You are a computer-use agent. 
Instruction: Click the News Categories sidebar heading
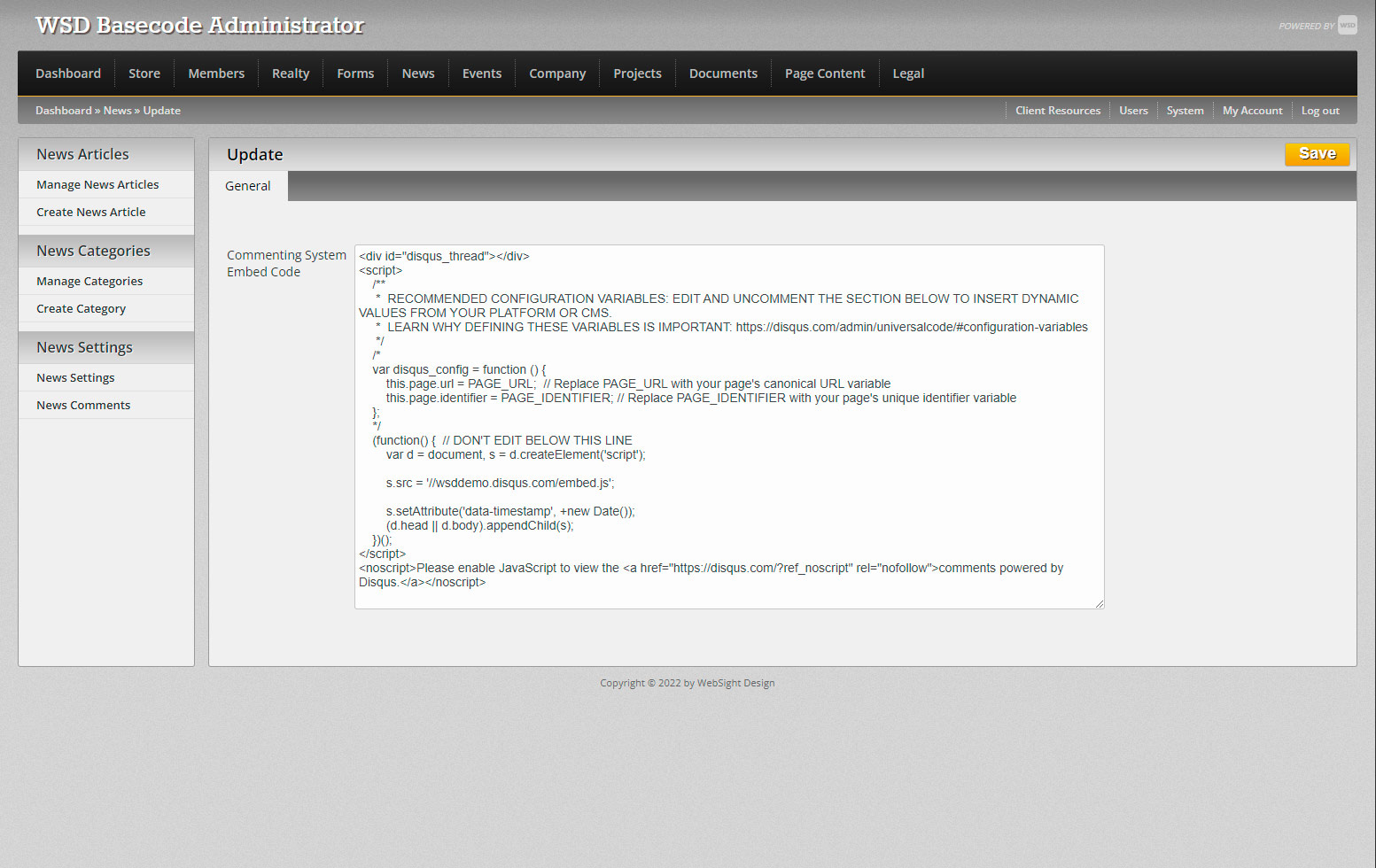(93, 251)
